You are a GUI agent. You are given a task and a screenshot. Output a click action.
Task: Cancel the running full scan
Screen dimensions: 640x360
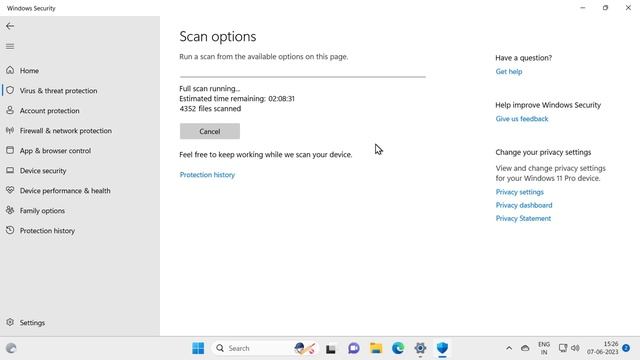click(210, 131)
